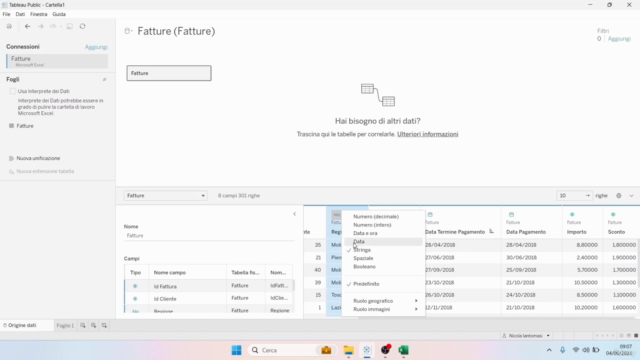Select the Fatture Microsoft Excel connection
The image size is (640, 360).
(57, 61)
